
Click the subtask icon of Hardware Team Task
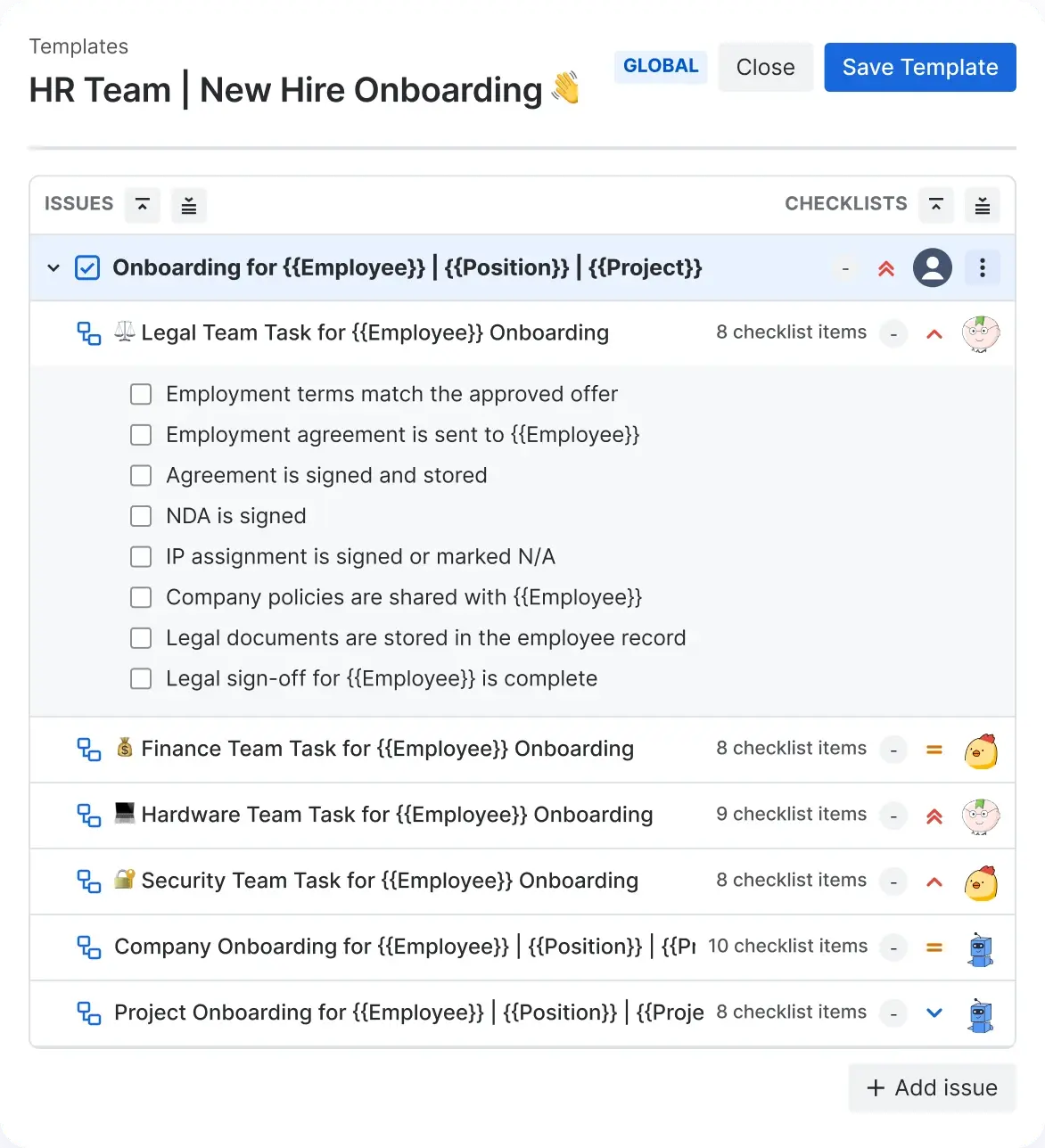pos(89,816)
